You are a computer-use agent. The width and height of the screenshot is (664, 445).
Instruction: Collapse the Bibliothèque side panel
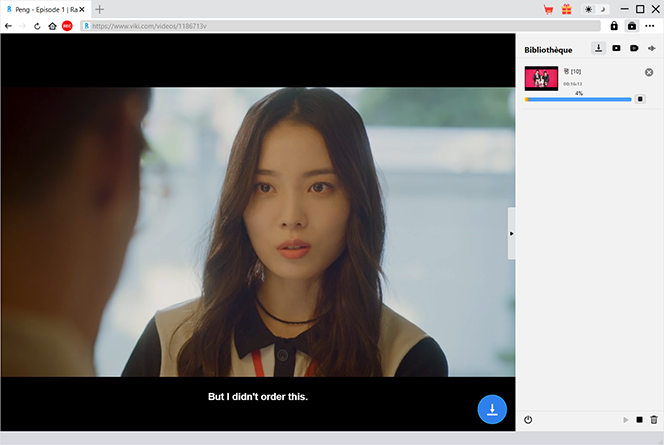[x=512, y=233]
